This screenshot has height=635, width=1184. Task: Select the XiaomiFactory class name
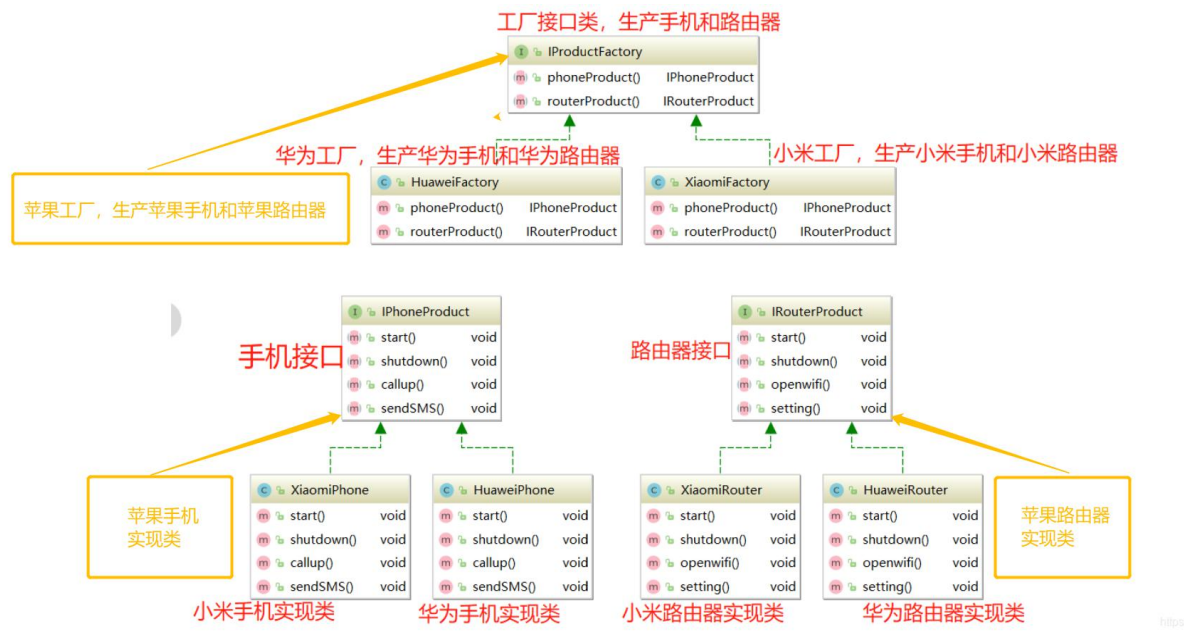click(727, 182)
